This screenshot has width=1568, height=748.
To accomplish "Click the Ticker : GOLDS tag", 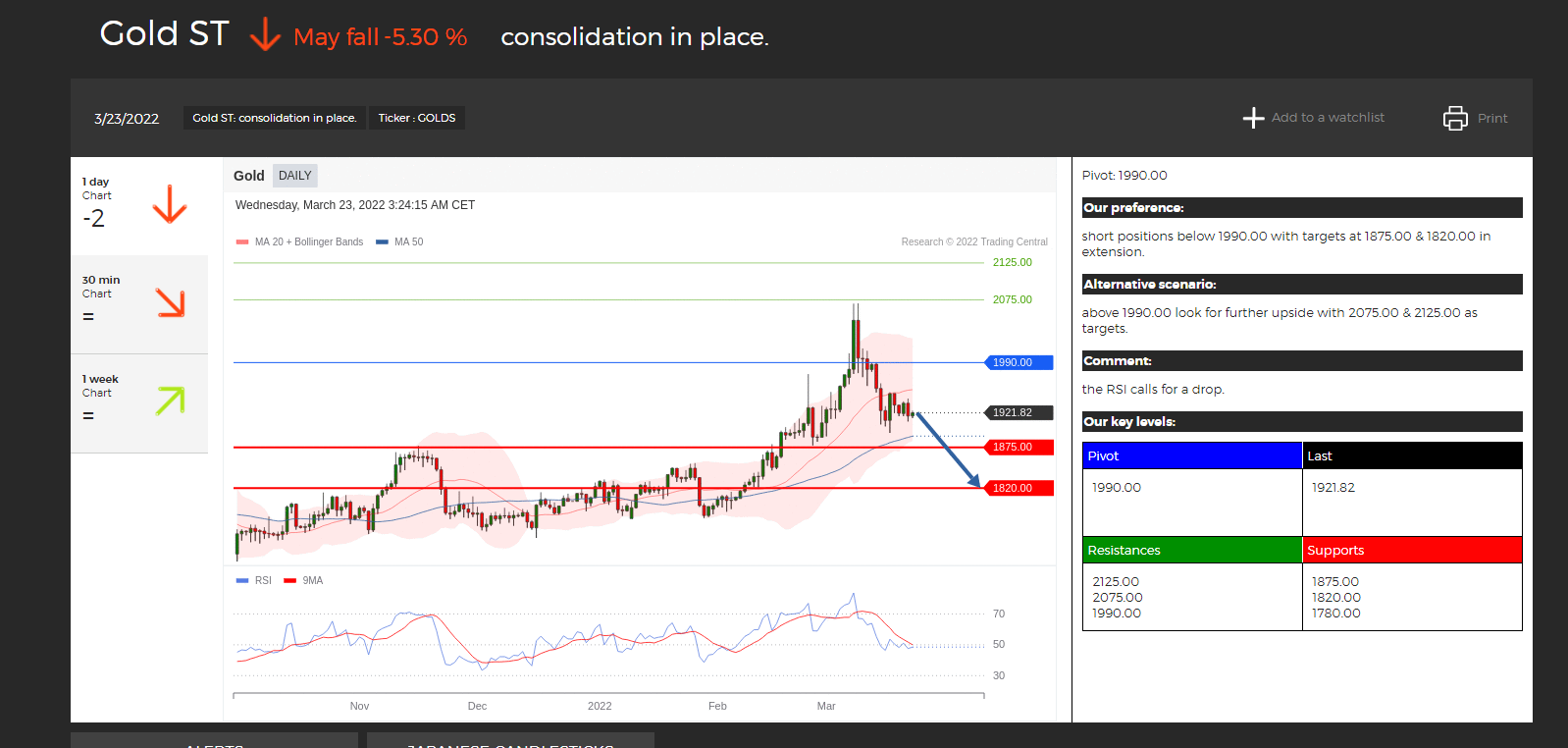I will pyautogui.click(x=417, y=118).
